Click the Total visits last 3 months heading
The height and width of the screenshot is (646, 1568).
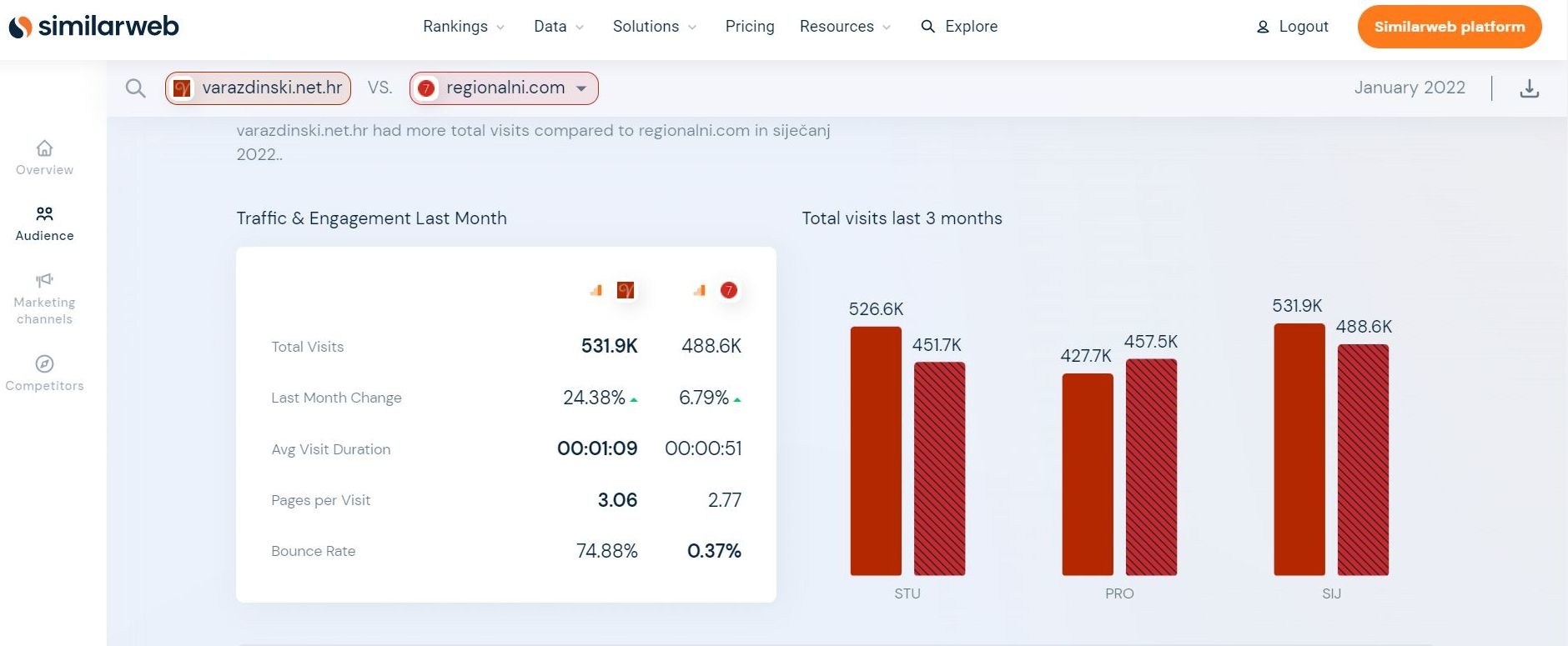click(x=902, y=218)
